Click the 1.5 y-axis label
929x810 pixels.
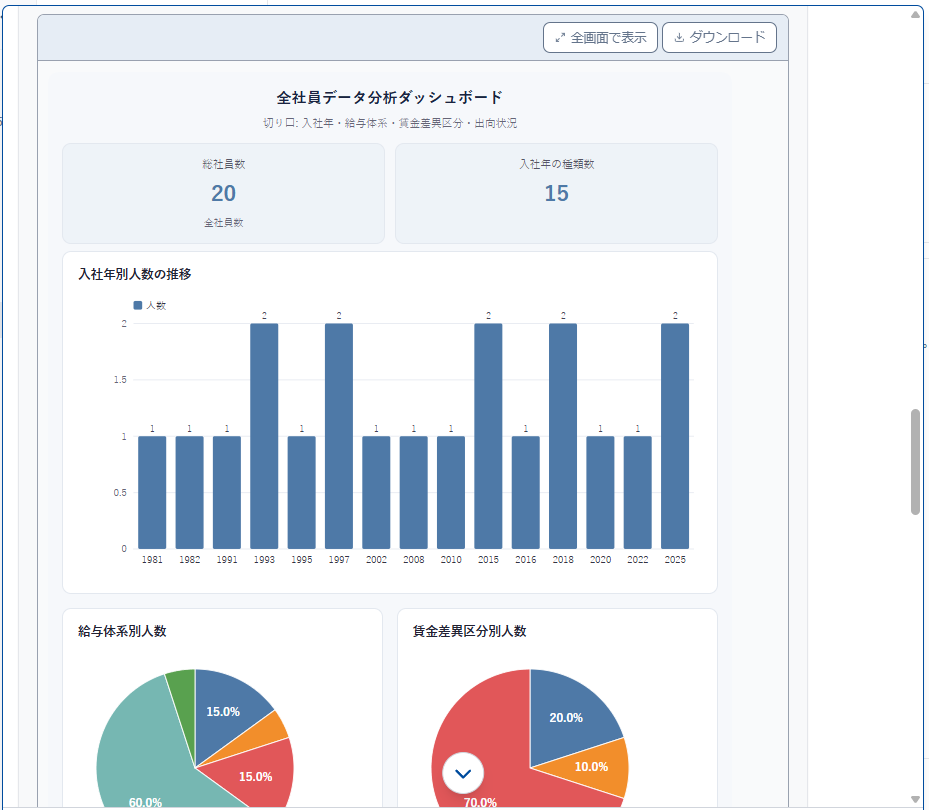point(120,380)
